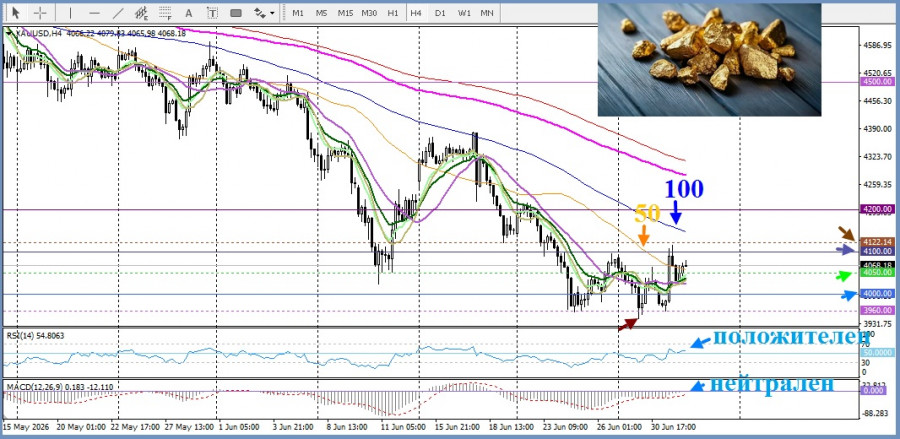Click the W1 weekly timeframe button

pyautogui.click(x=464, y=13)
